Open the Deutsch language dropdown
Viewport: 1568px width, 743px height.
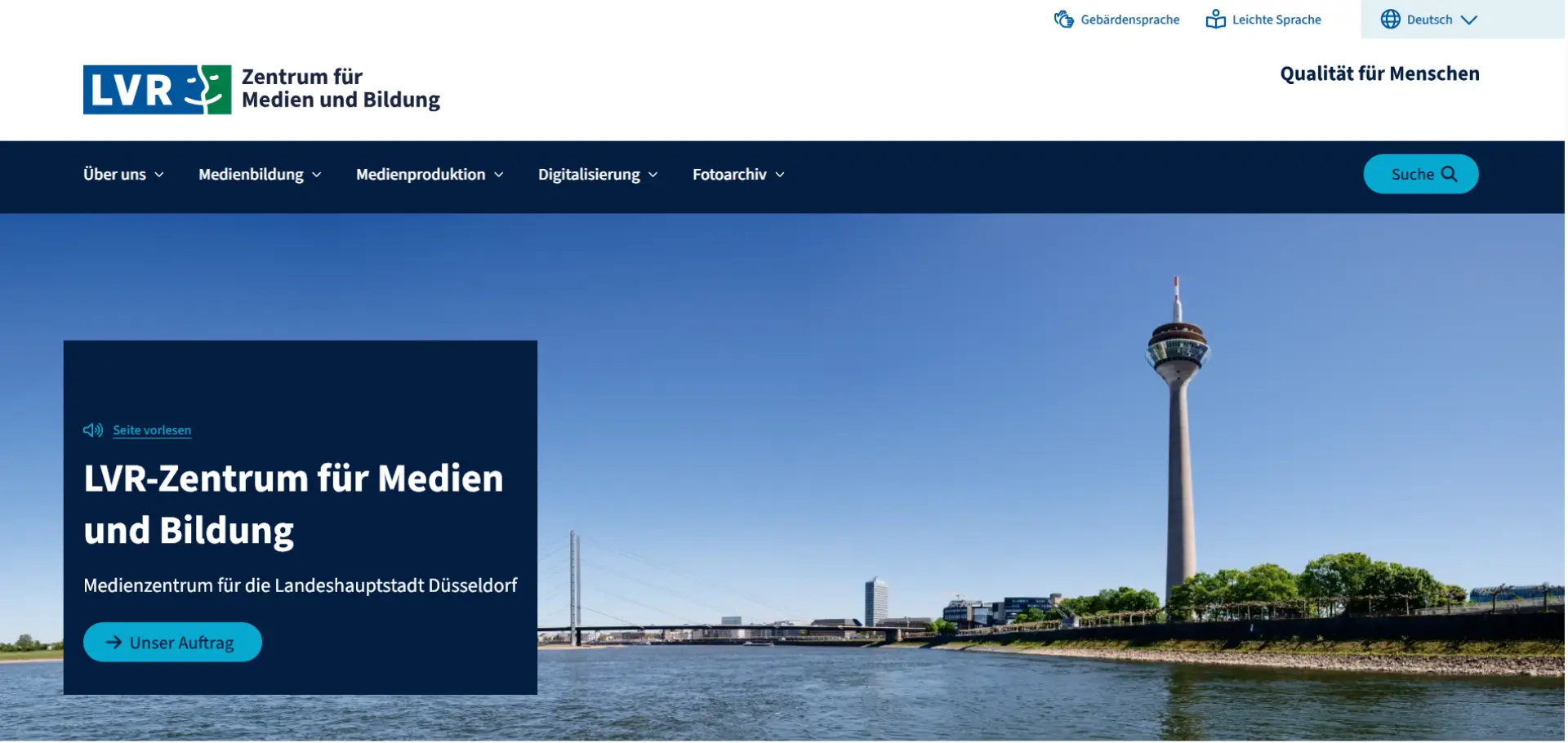coord(1429,20)
